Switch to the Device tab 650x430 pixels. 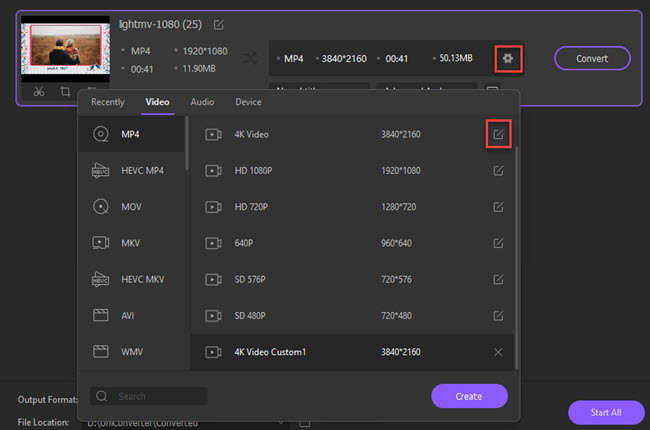248,102
